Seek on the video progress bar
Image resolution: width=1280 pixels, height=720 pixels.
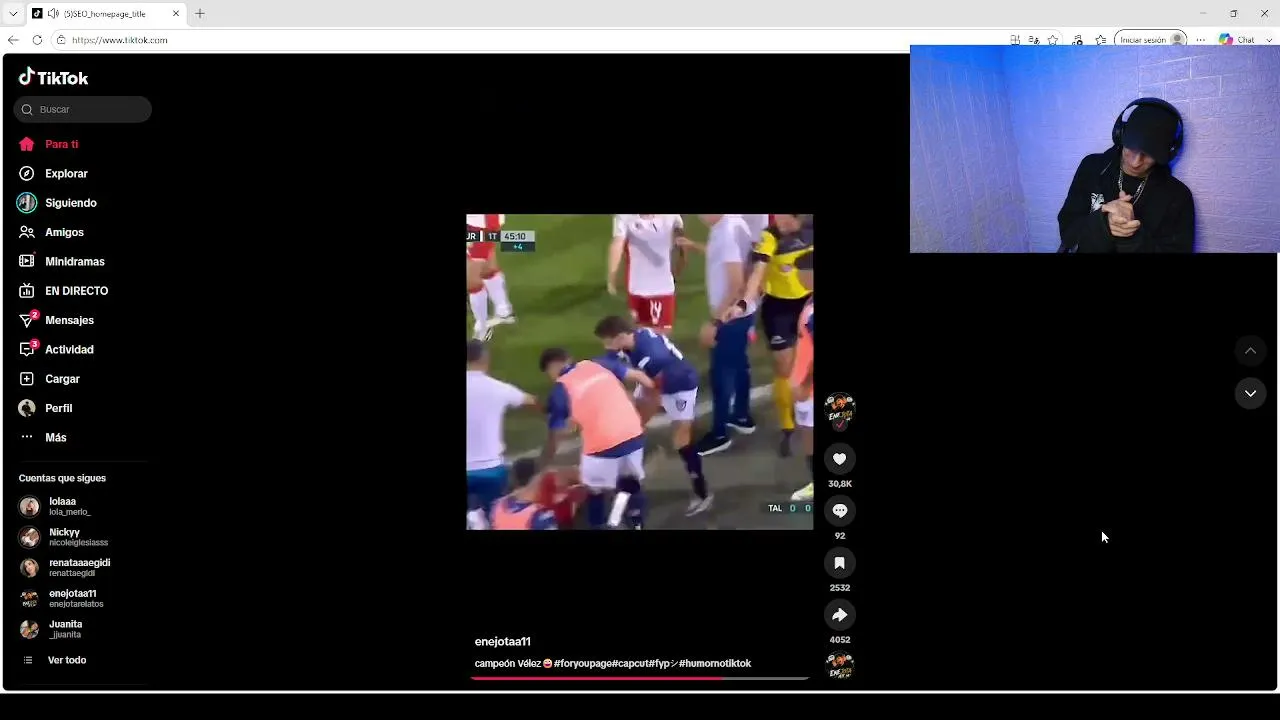pos(639,678)
